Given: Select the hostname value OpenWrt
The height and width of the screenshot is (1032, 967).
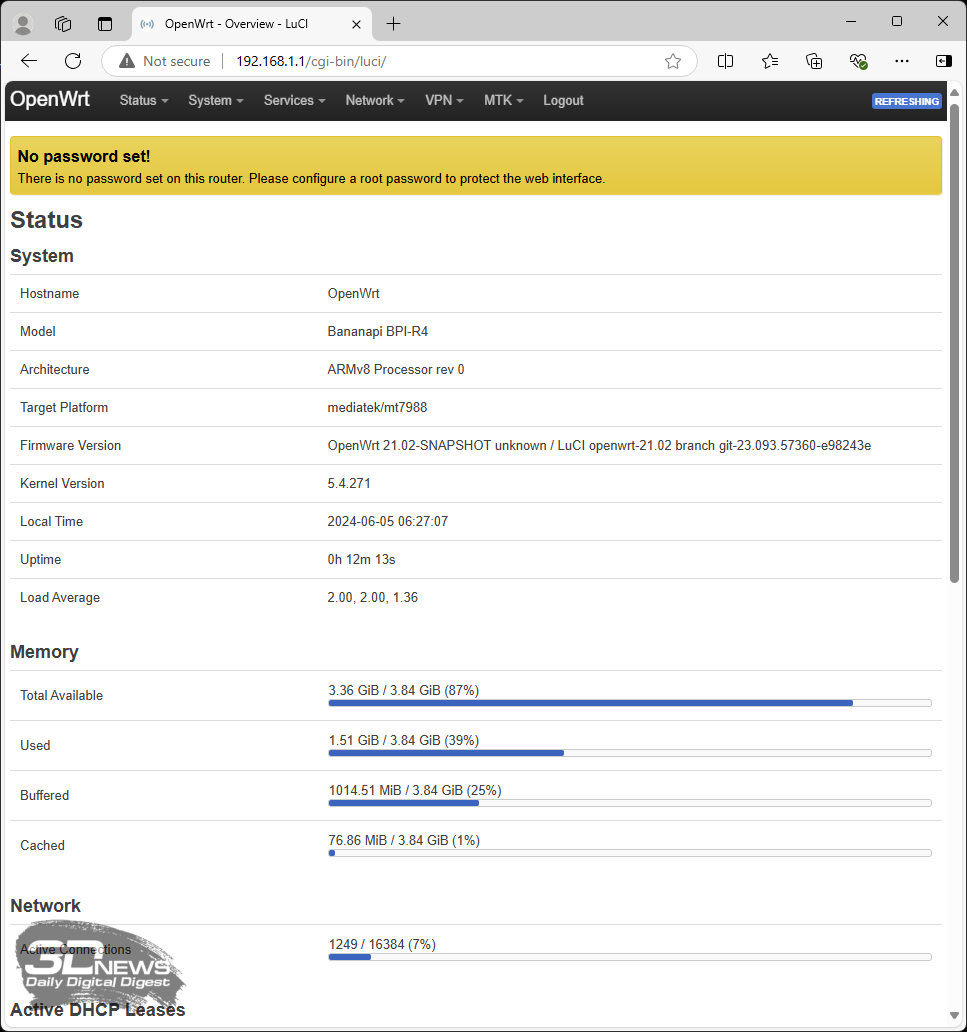Looking at the screenshot, I should (353, 294).
